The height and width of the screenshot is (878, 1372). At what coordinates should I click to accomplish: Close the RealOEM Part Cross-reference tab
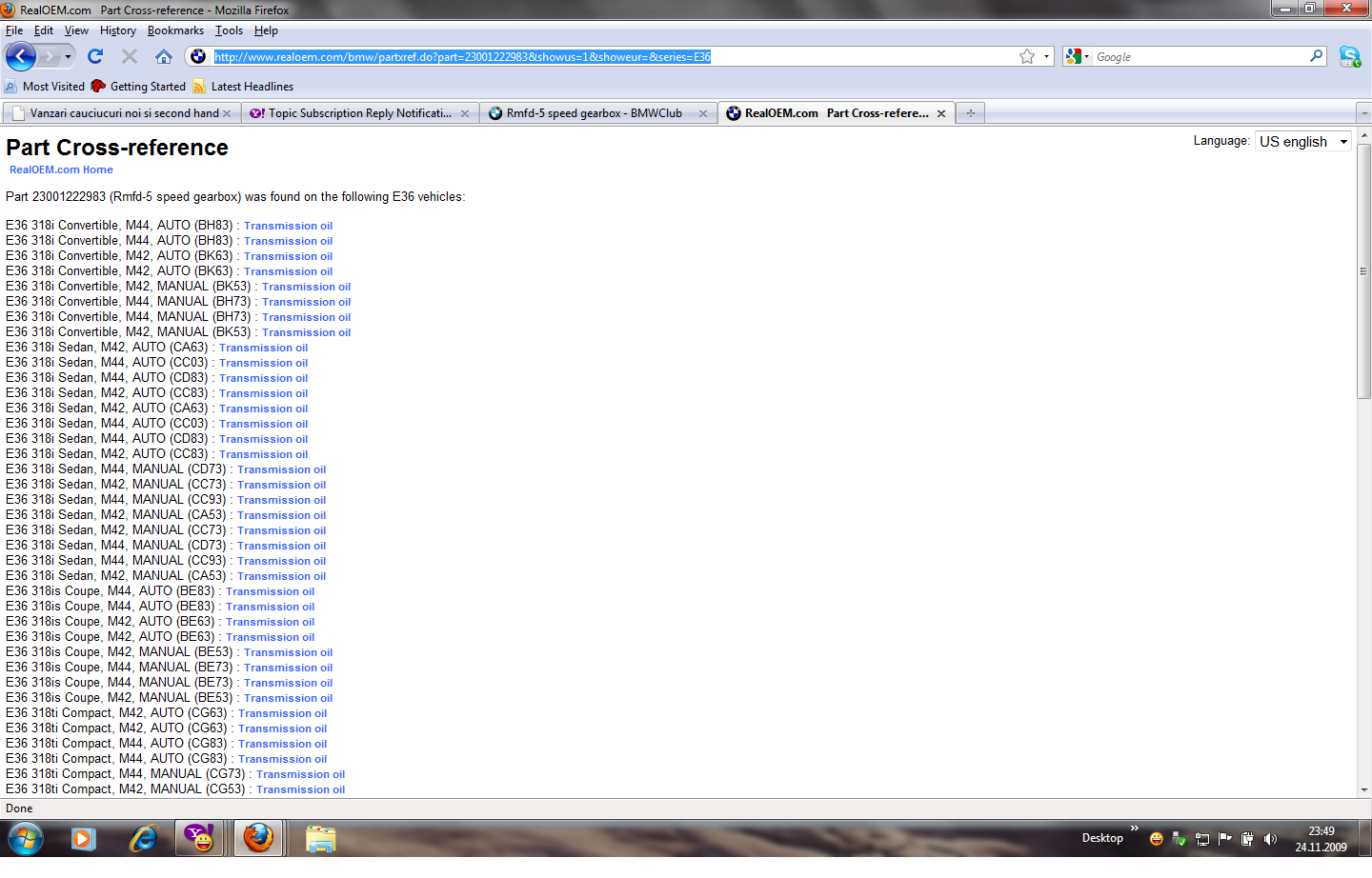pos(941,113)
